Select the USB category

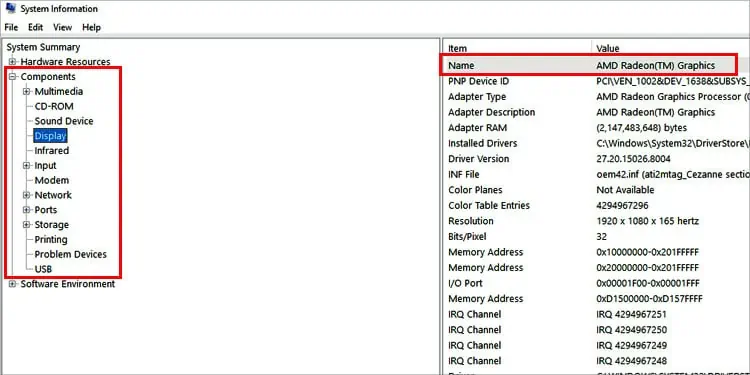[43, 269]
